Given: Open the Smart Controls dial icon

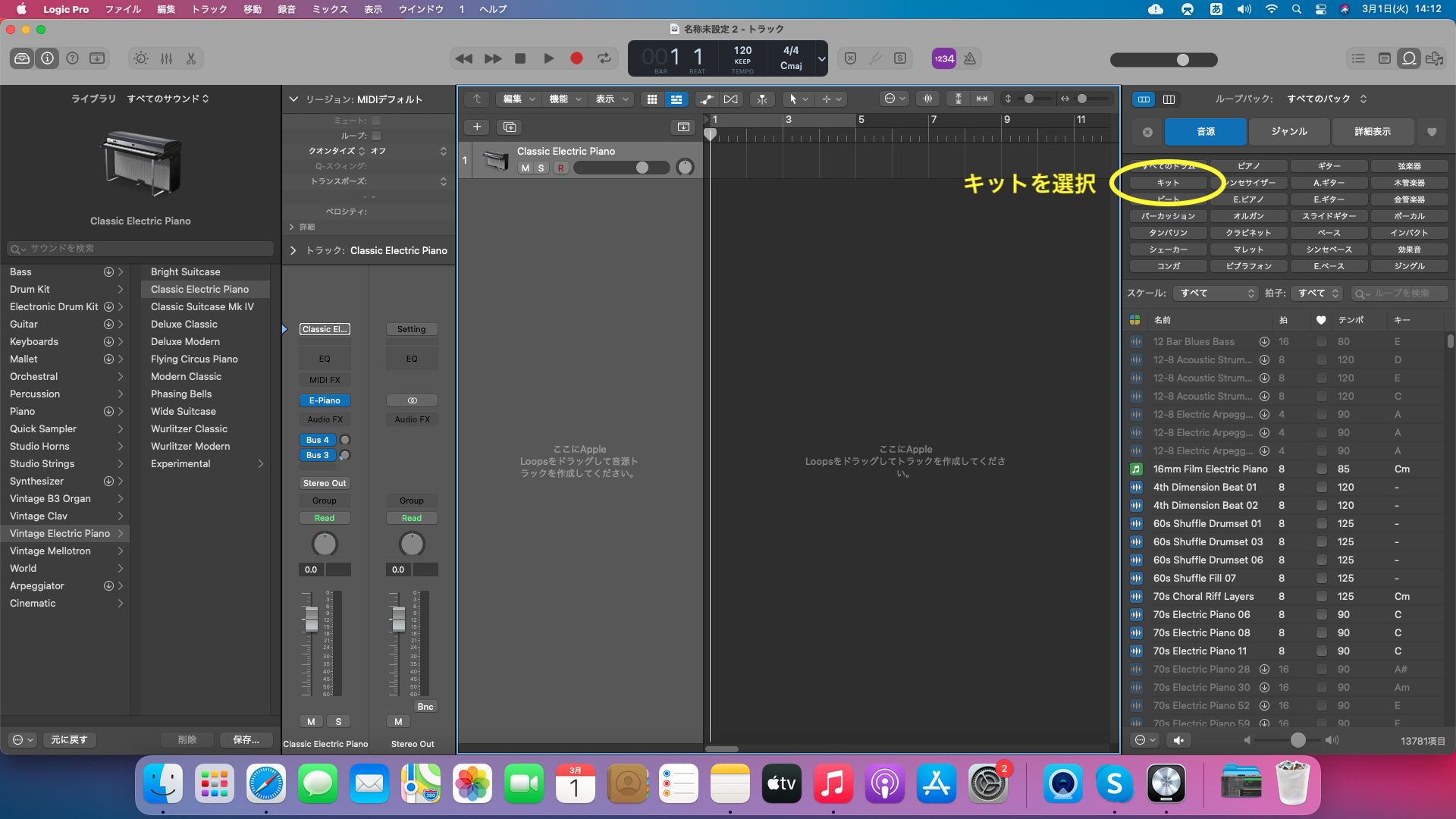Looking at the screenshot, I should [141, 58].
